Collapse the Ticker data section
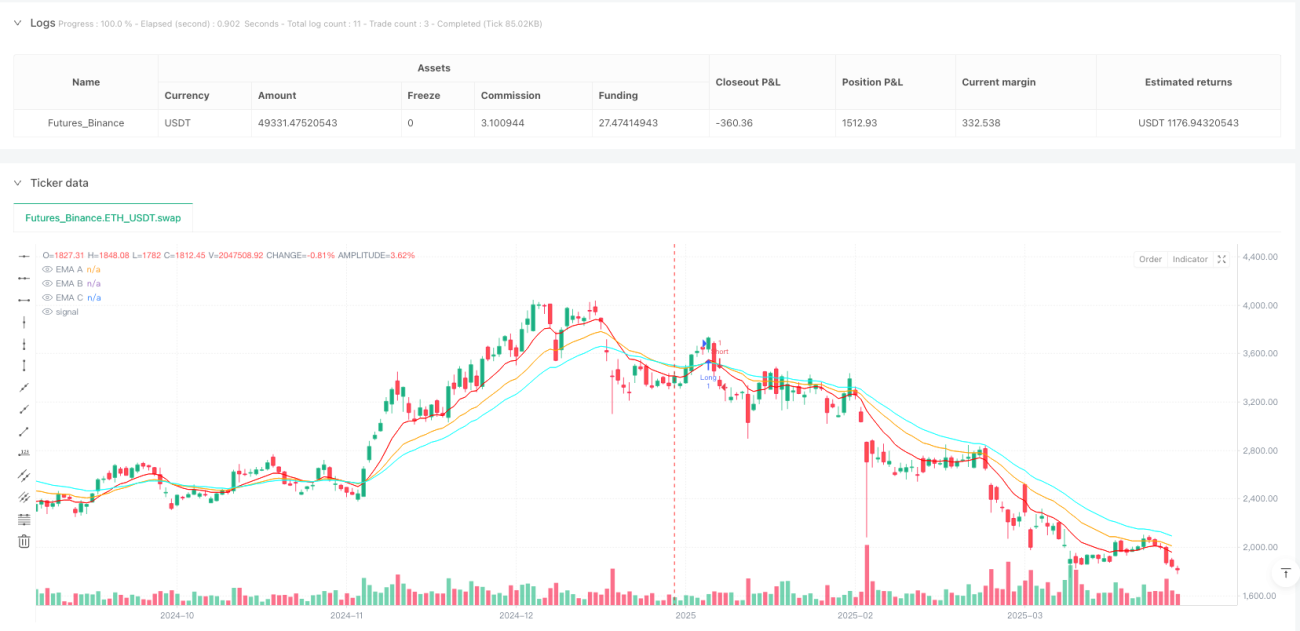This screenshot has height=631, width=1300. tap(17, 183)
